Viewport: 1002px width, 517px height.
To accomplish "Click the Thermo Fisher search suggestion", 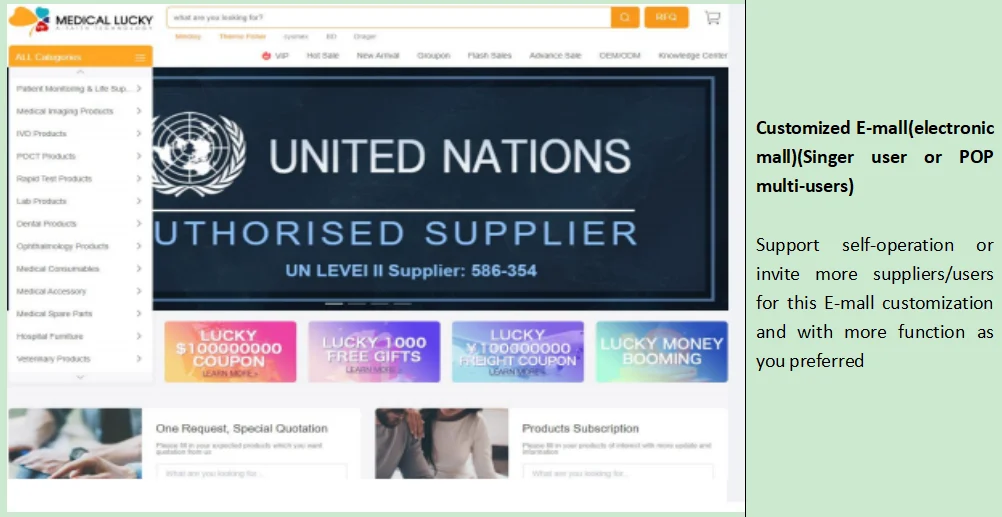I will (242, 36).
